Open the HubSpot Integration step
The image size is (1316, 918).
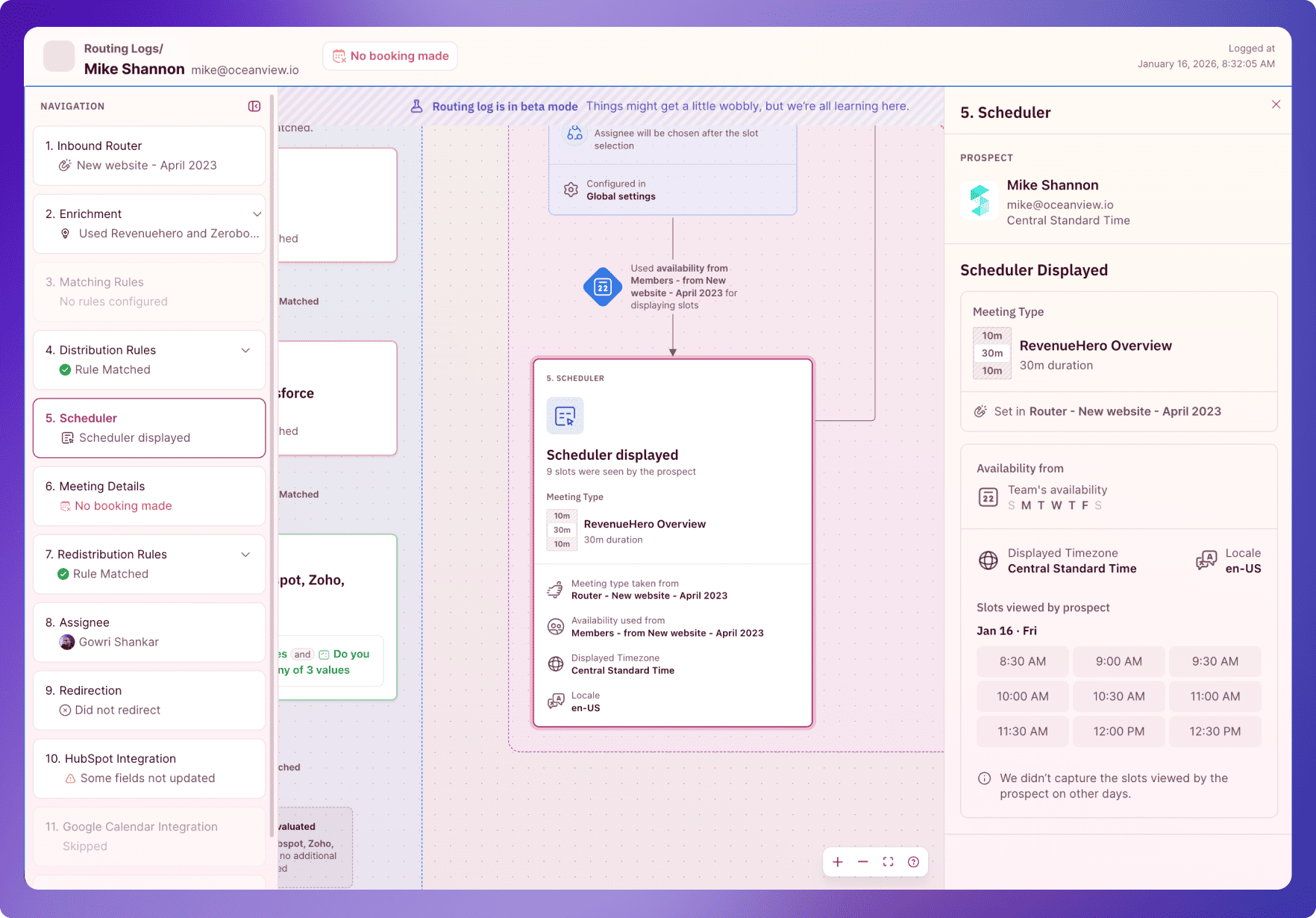click(x=149, y=768)
